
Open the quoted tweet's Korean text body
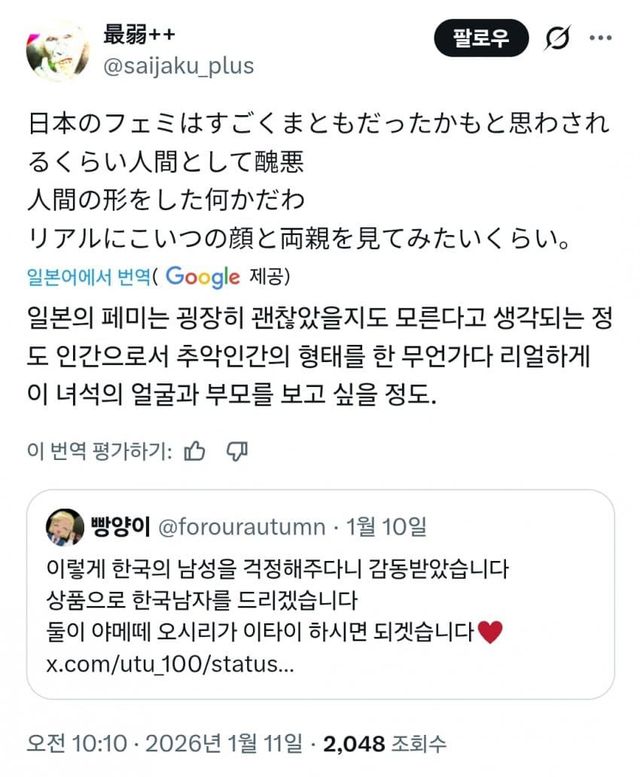(x=270, y=601)
